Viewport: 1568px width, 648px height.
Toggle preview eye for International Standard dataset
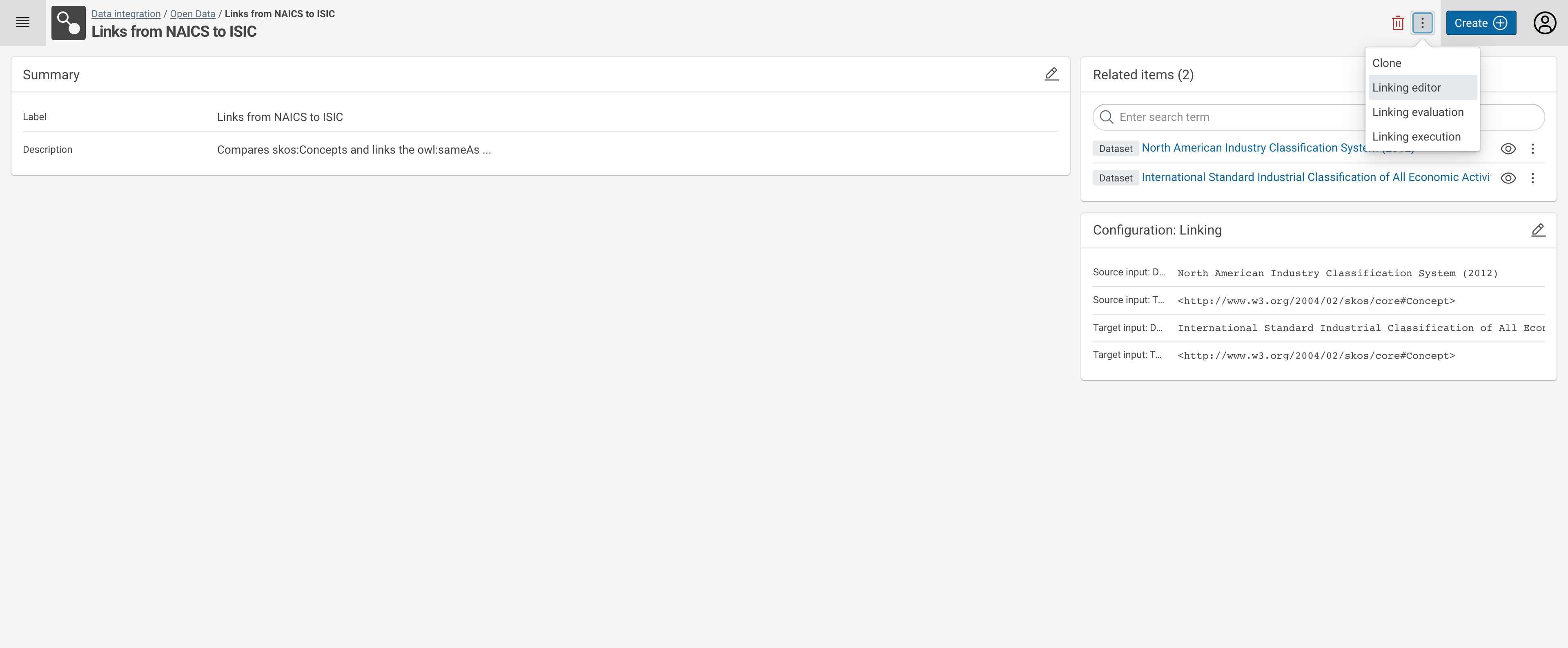pos(1508,178)
